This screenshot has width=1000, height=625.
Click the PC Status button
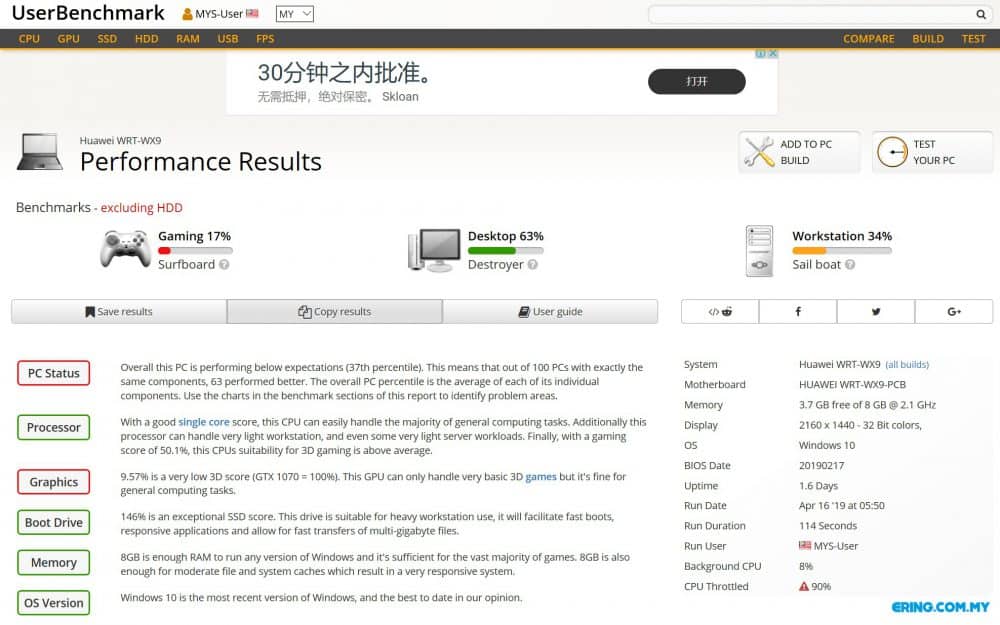click(54, 373)
